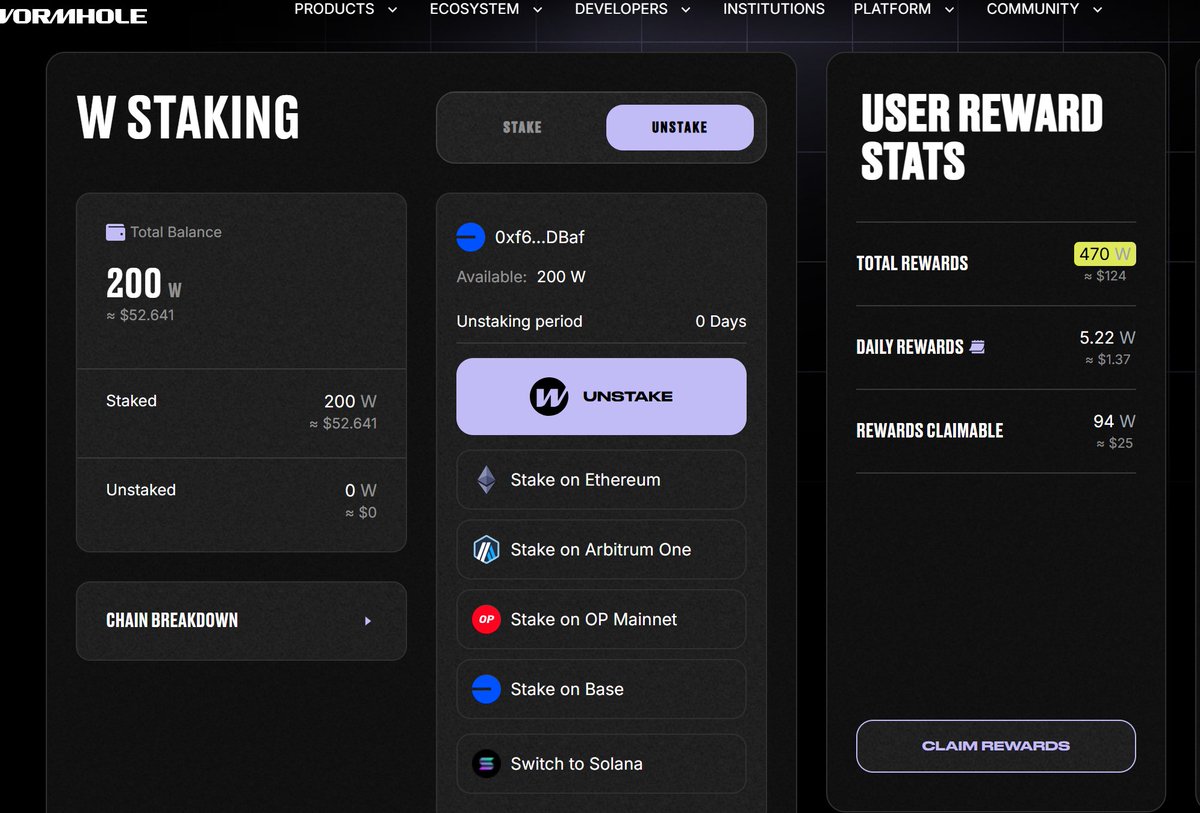
Task: Click the highlighted 470 W total rewards
Action: [1105, 254]
